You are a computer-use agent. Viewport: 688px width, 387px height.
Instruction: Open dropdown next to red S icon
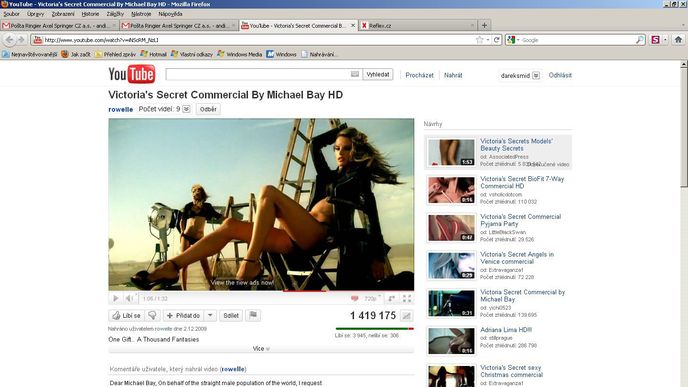click(665, 40)
